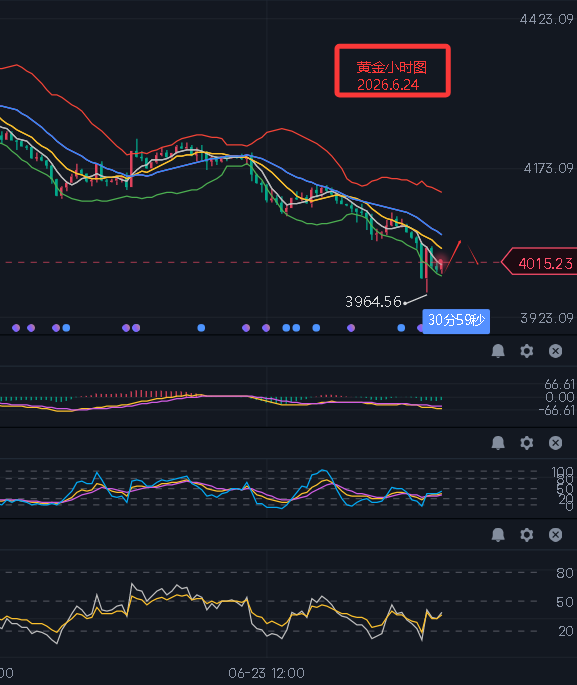This screenshot has height=685, width=577.
Task: Open gear settings for the RSI panel
Action: click(527, 534)
